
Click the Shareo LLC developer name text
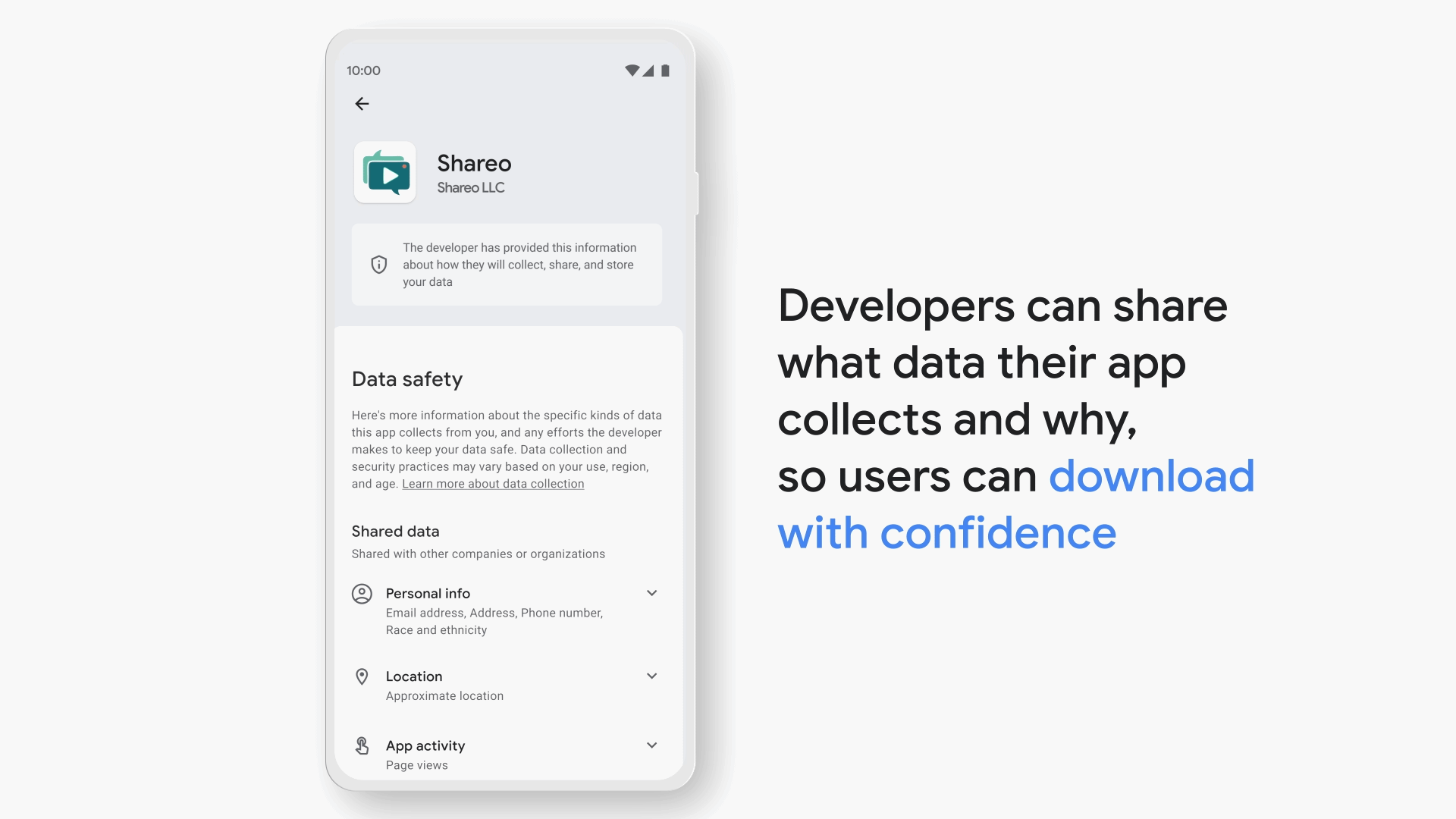(x=470, y=188)
